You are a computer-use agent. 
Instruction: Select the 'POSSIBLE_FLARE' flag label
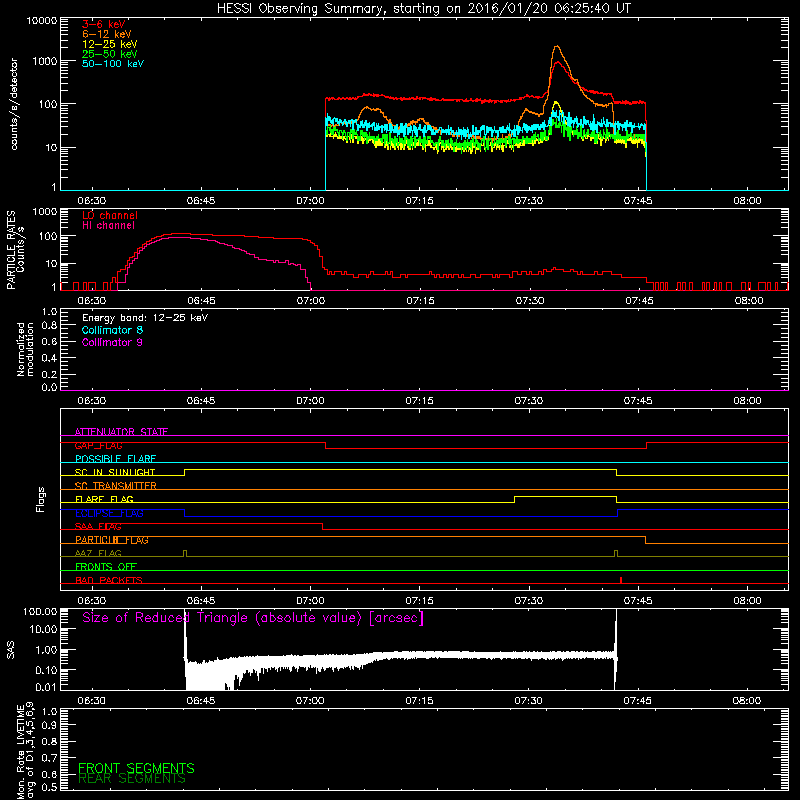115,459
